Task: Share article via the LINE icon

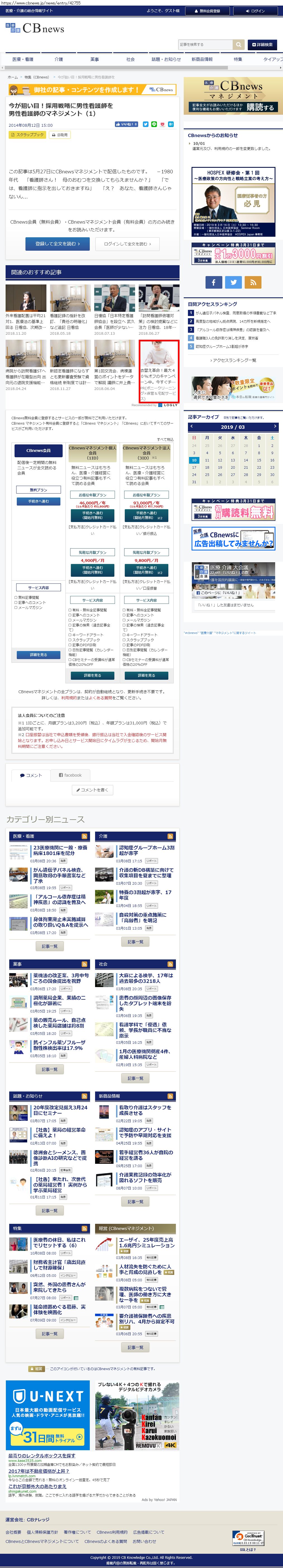Action: point(154,124)
